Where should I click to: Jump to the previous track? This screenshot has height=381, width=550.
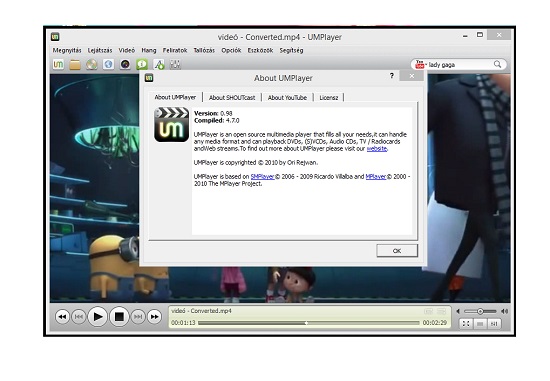coord(79,317)
